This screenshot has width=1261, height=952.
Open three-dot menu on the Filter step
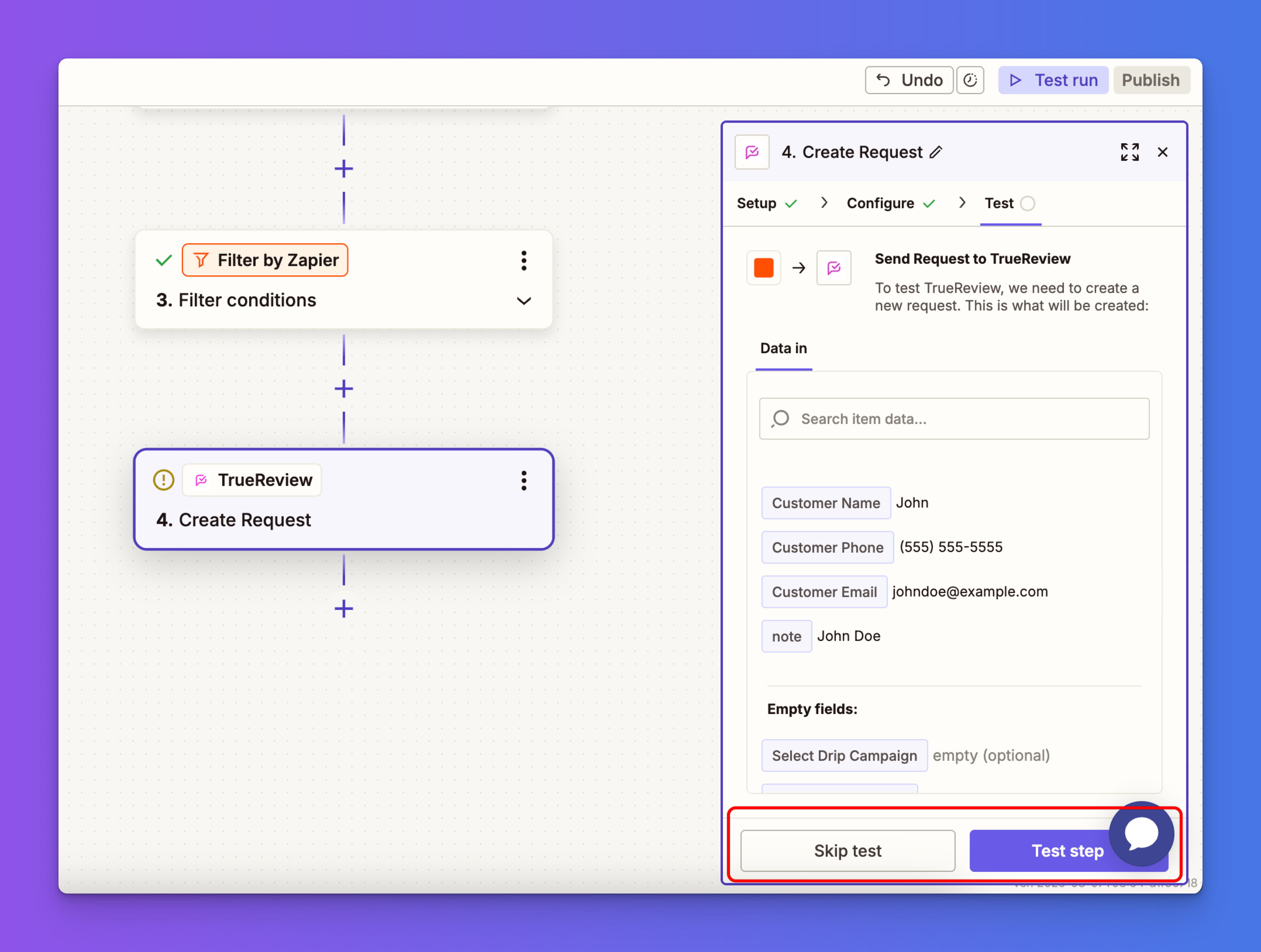(523, 261)
